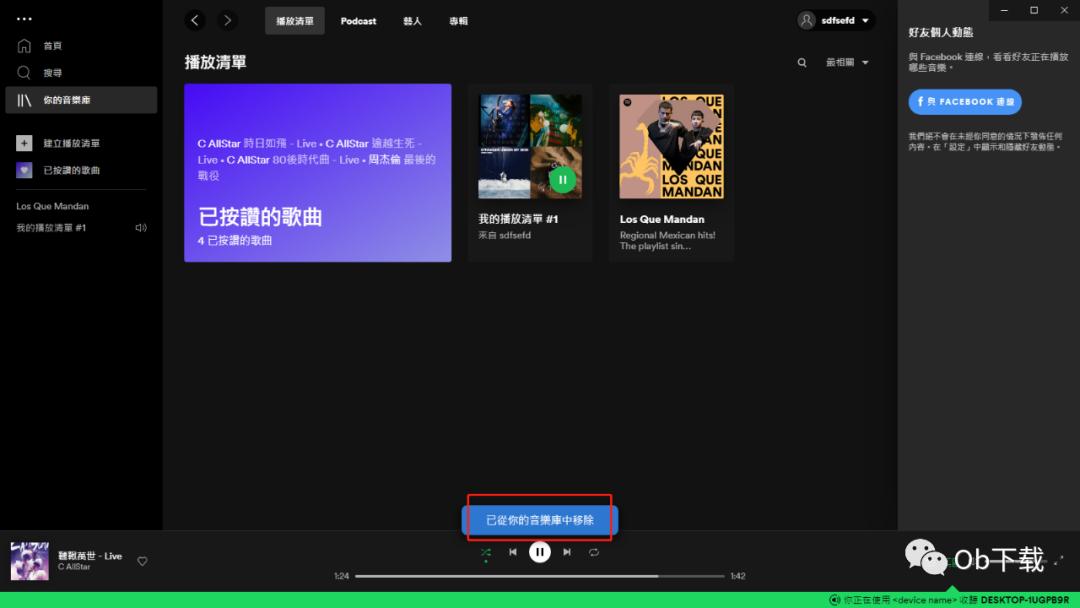The width and height of the screenshot is (1080, 608).
Task: Click the 與 FACEBOOK 連線 button
Action: click(964, 101)
